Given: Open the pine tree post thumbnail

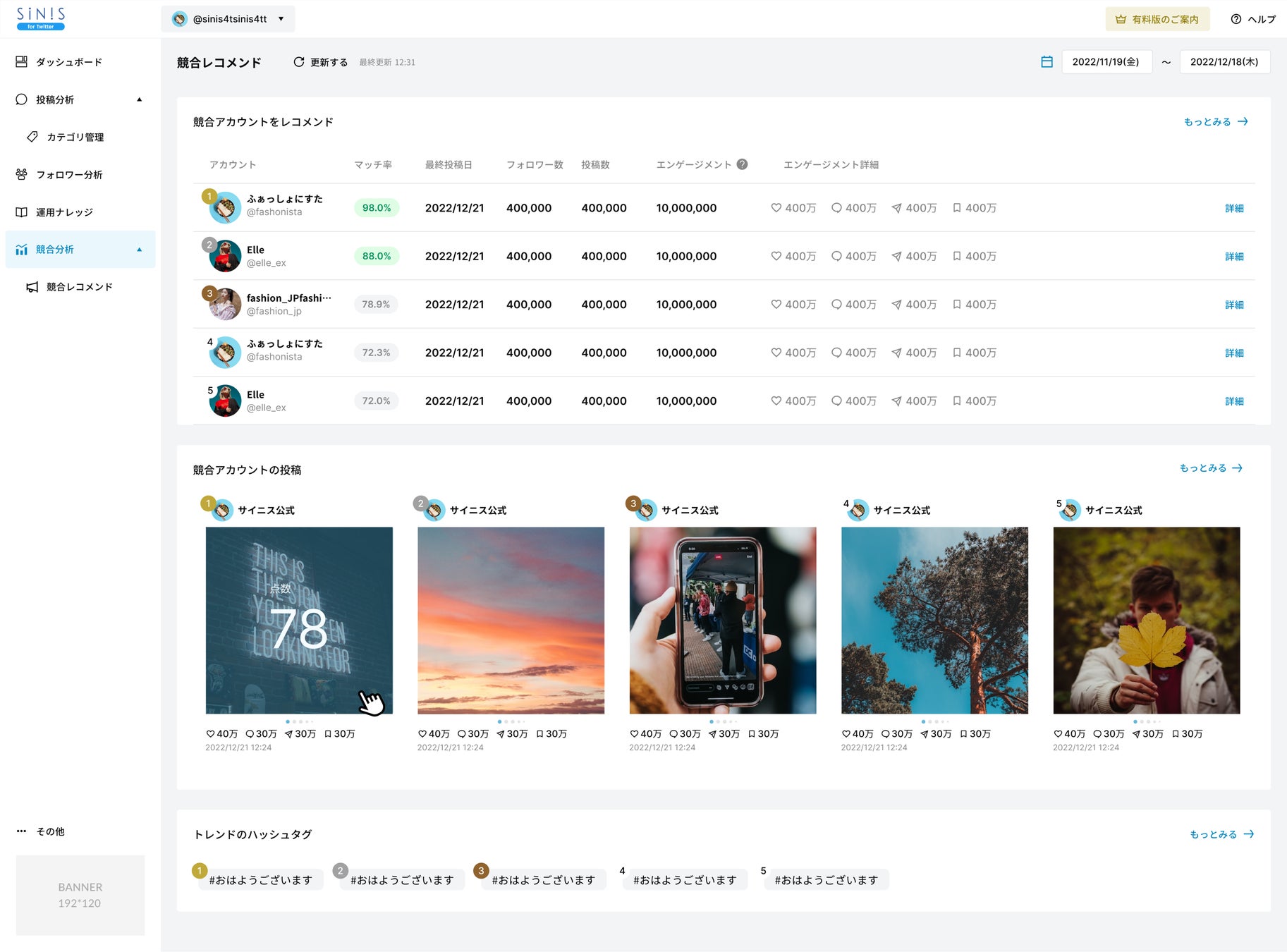Looking at the screenshot, I should 934,621.
